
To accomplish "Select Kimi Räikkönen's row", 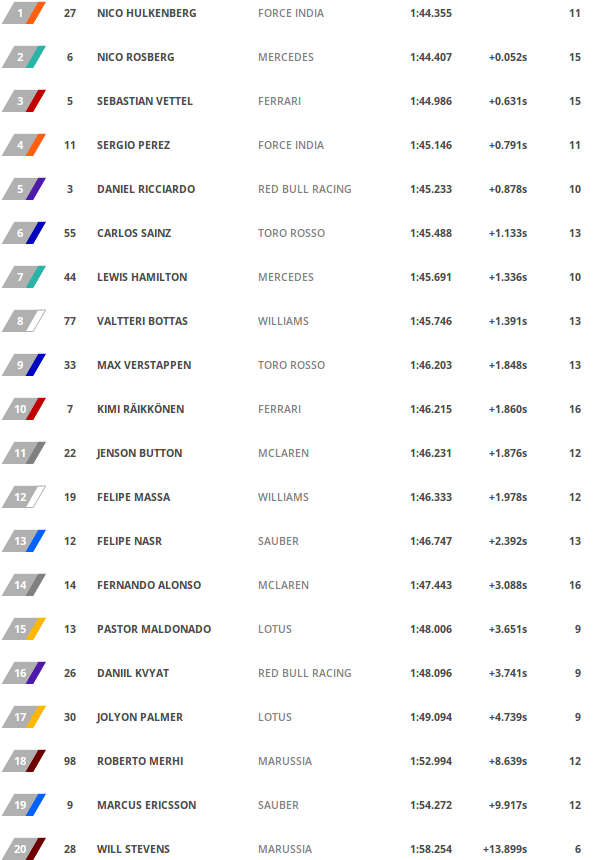I will (x=296, y=409).
